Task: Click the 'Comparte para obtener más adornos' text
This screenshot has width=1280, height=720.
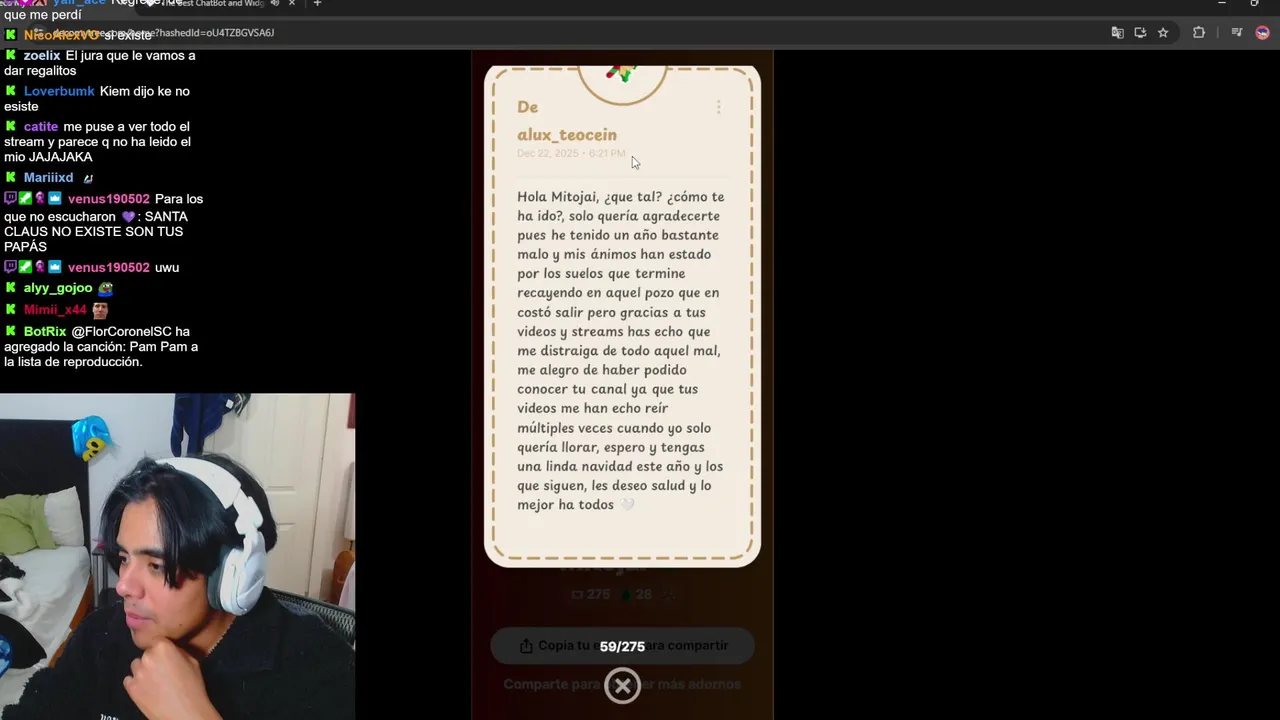Action: coord(622,685)
